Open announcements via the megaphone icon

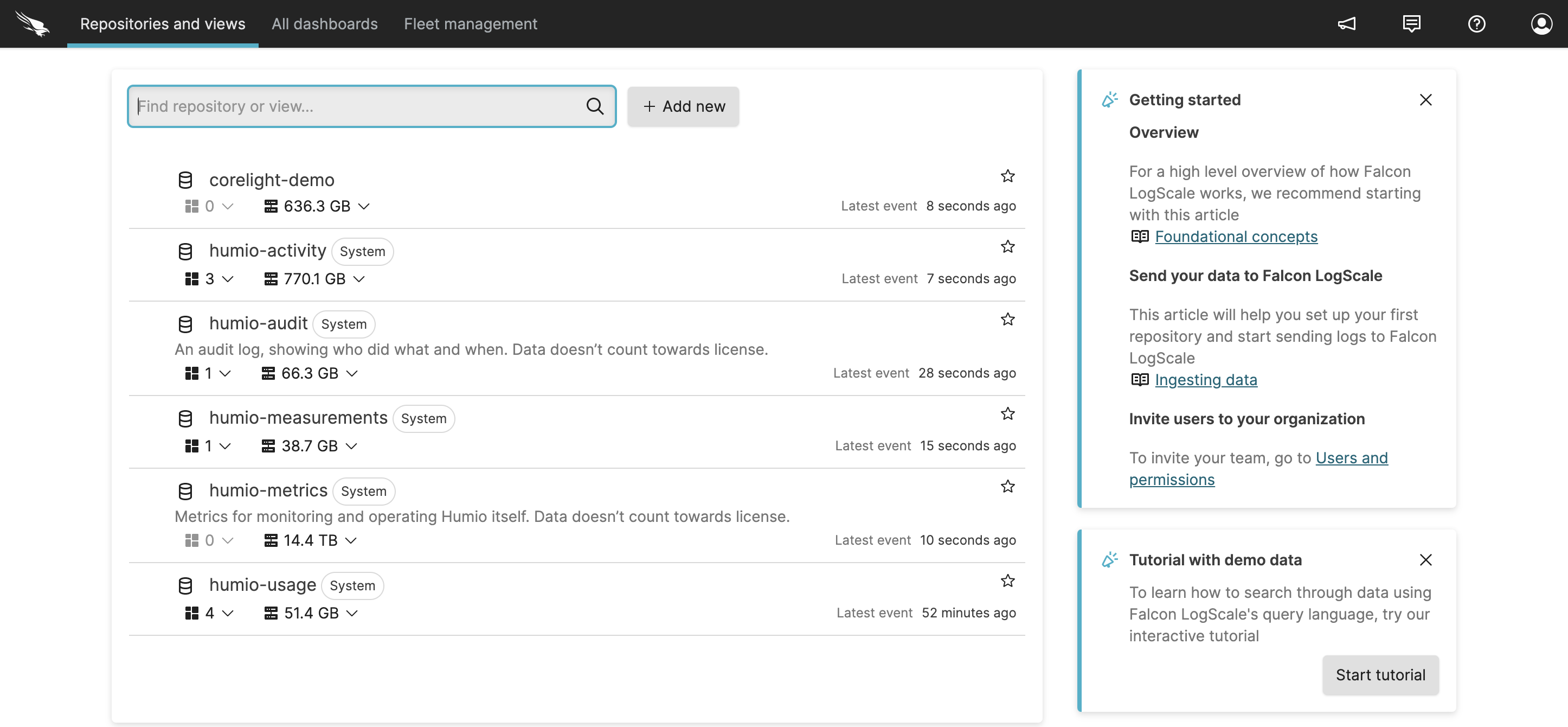pyautogui.click(x=1347, y=24)
